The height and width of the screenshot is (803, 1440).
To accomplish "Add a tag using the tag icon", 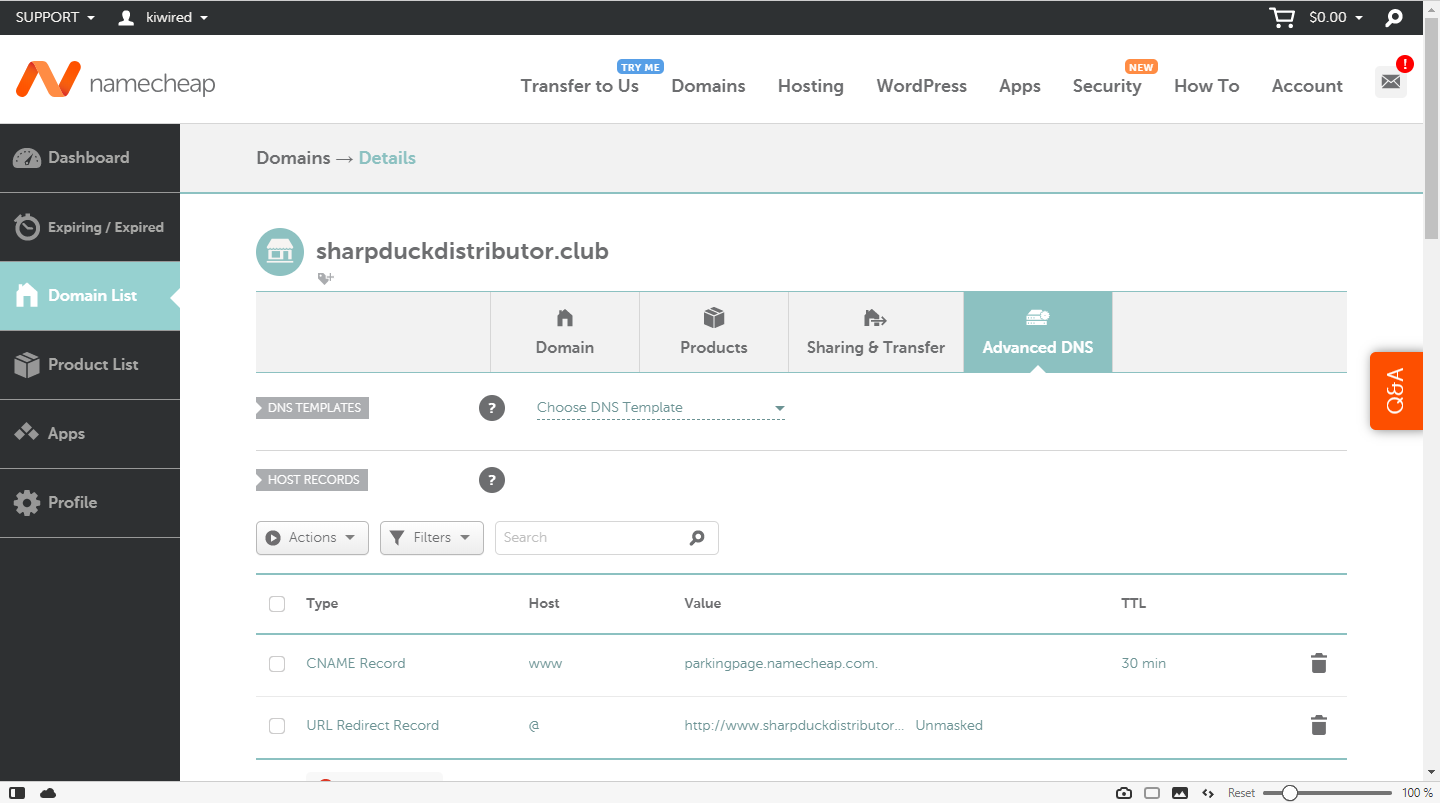I will point(325,279).
